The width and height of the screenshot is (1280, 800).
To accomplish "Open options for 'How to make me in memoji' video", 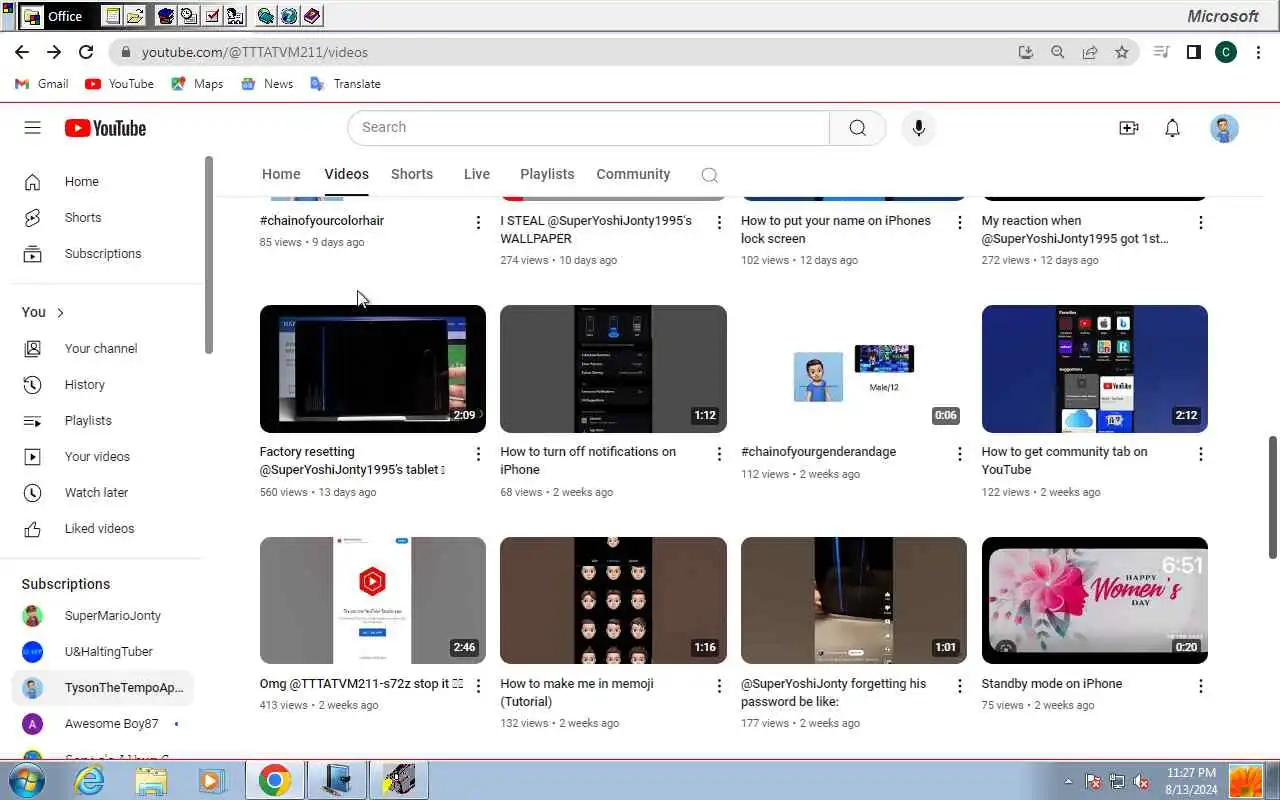I will [719, 686].
